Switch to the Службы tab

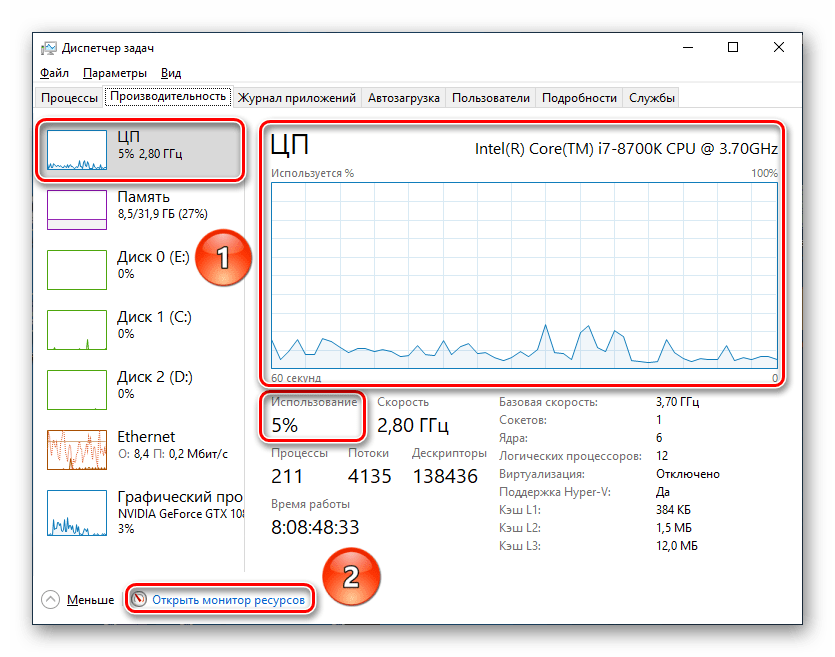click(x=651, y=98)
